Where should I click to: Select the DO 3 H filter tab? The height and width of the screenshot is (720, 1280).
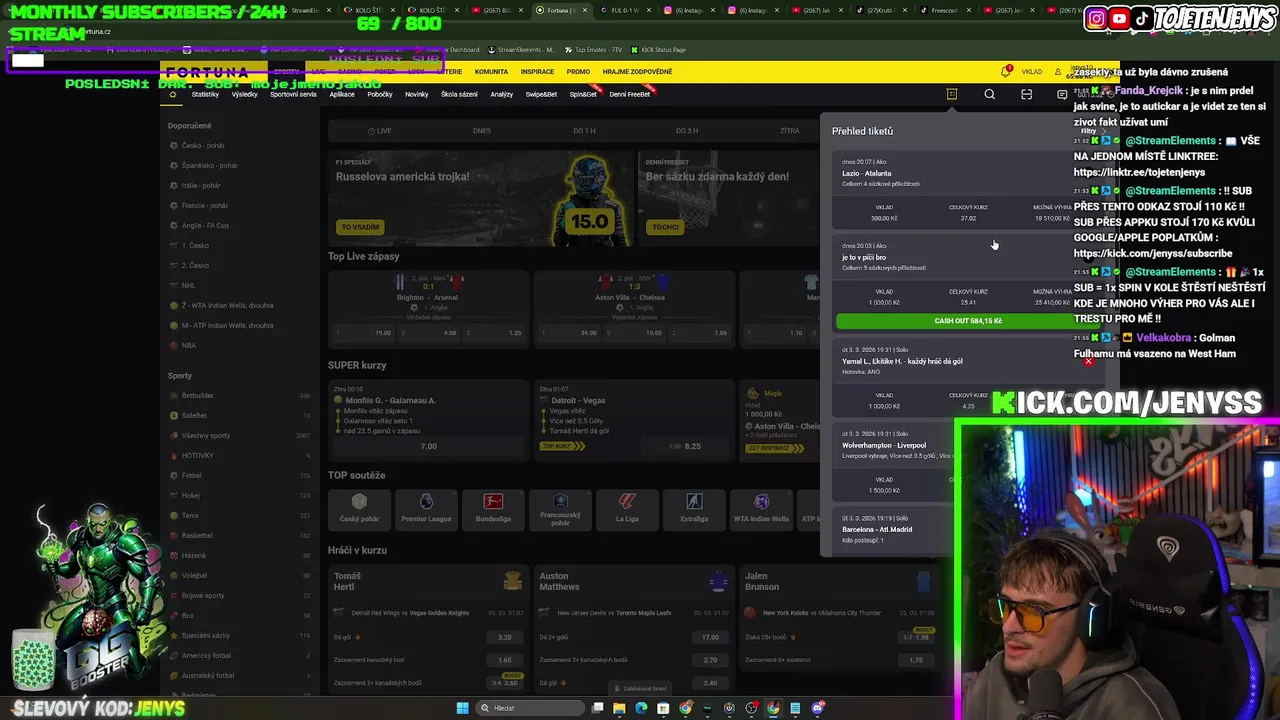click(x=687, y=131)
